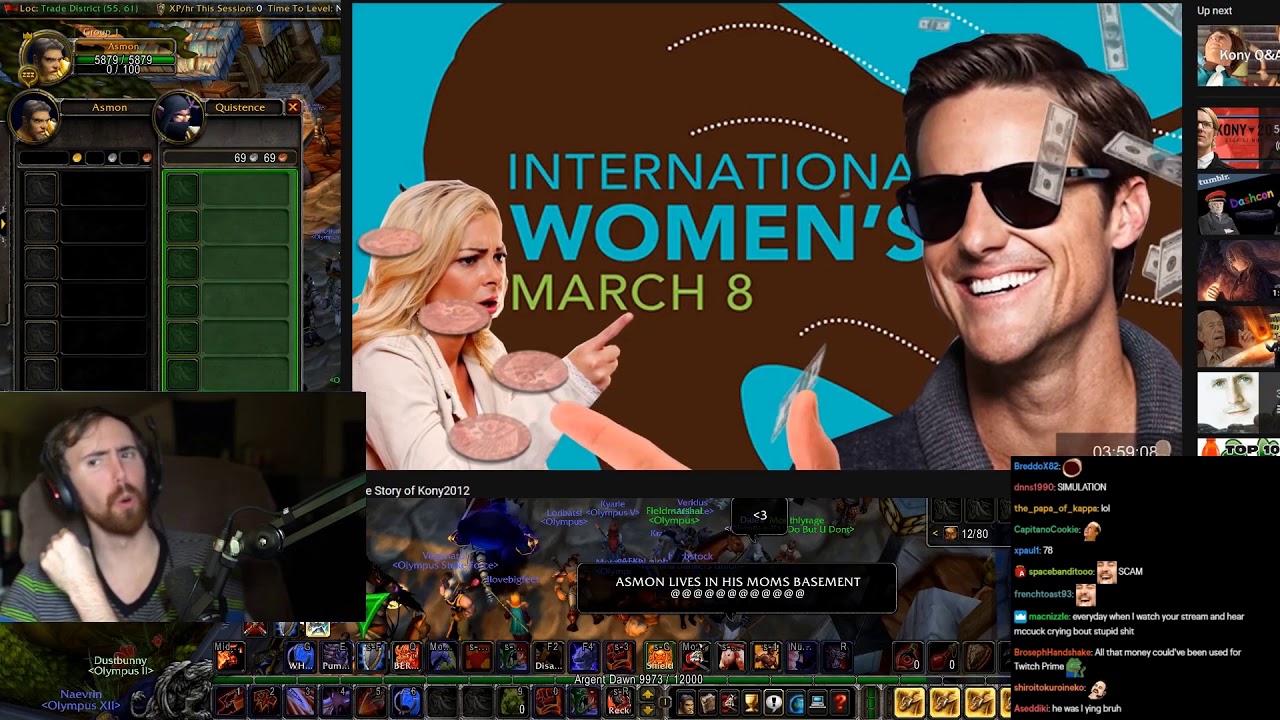Click username CapitanoCookie in chat

tap(1047, 529)
